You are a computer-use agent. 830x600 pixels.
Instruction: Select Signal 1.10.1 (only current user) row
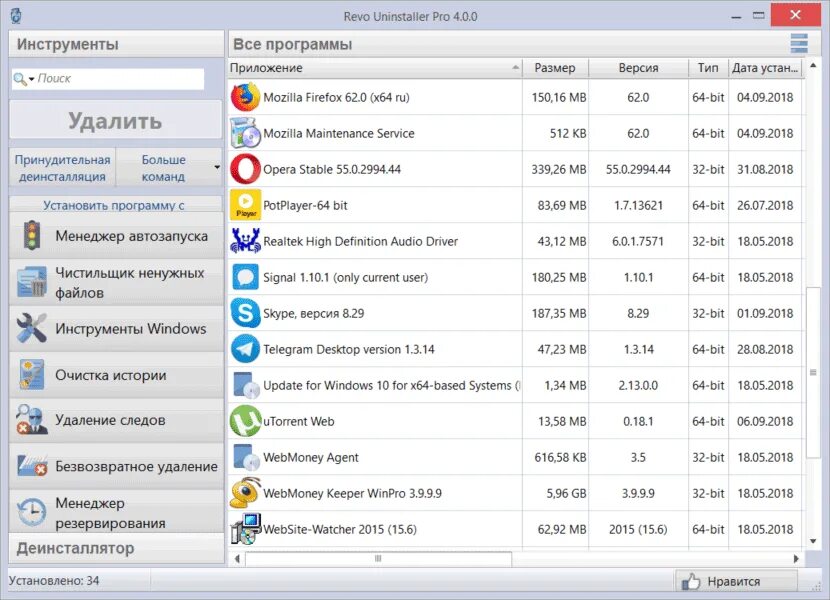coord(516,277)
